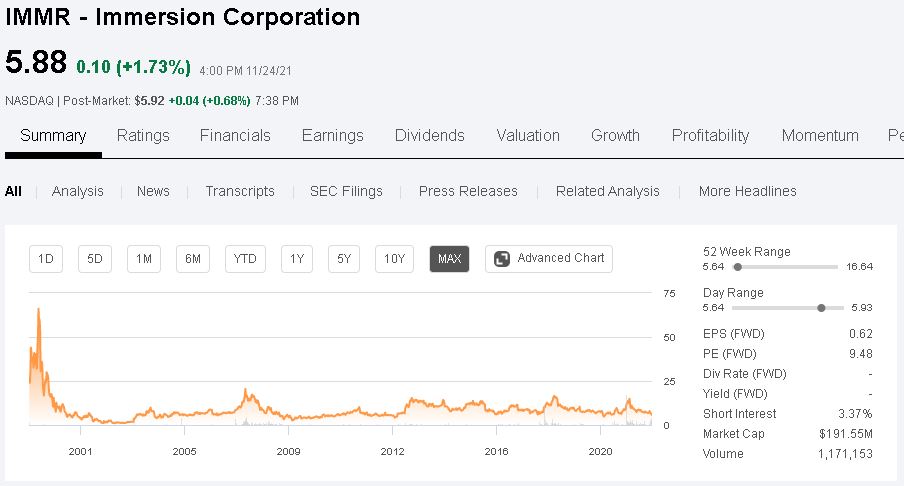Image resolution: width=904 pixels, height=486 pixels.
Task: Click More Headlines link
Action: [748, 191]
